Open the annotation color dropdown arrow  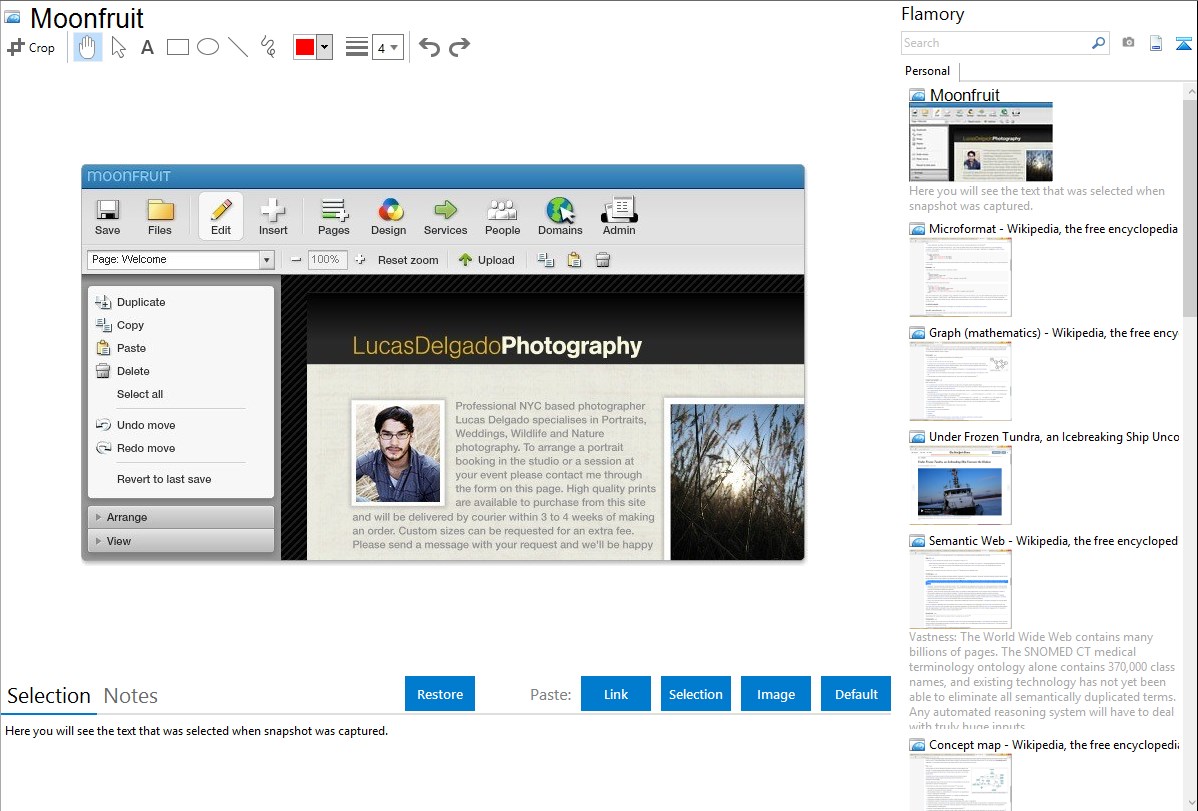click(x=325, y=47)
